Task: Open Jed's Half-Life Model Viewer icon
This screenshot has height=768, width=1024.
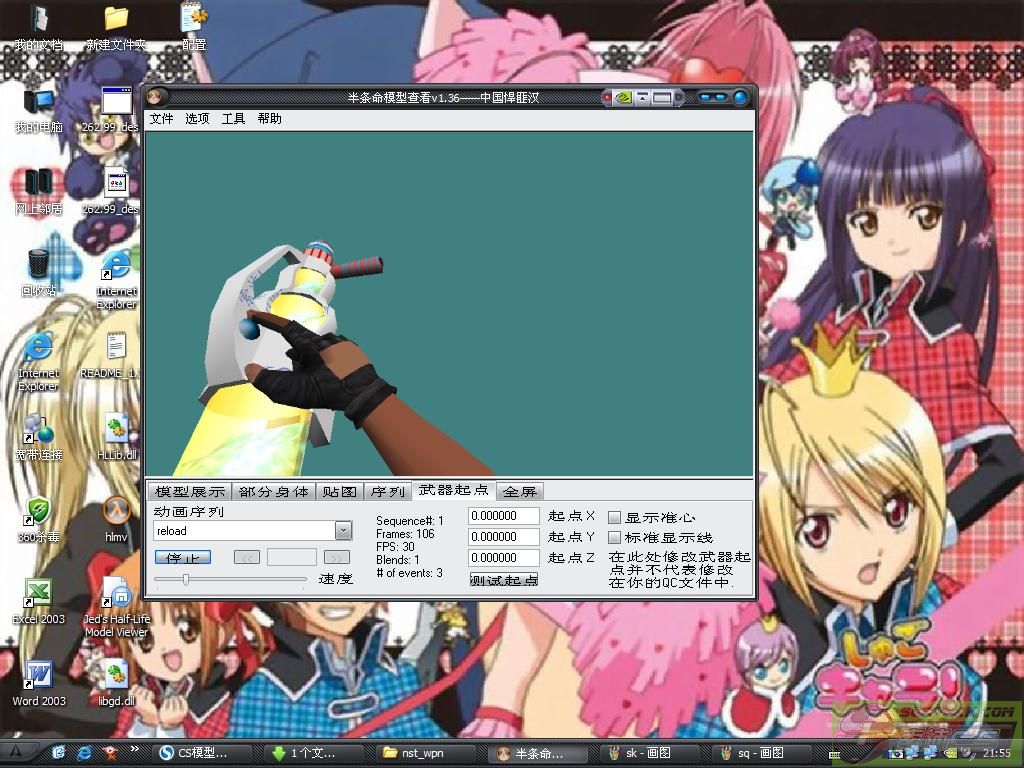Action: 117,597
